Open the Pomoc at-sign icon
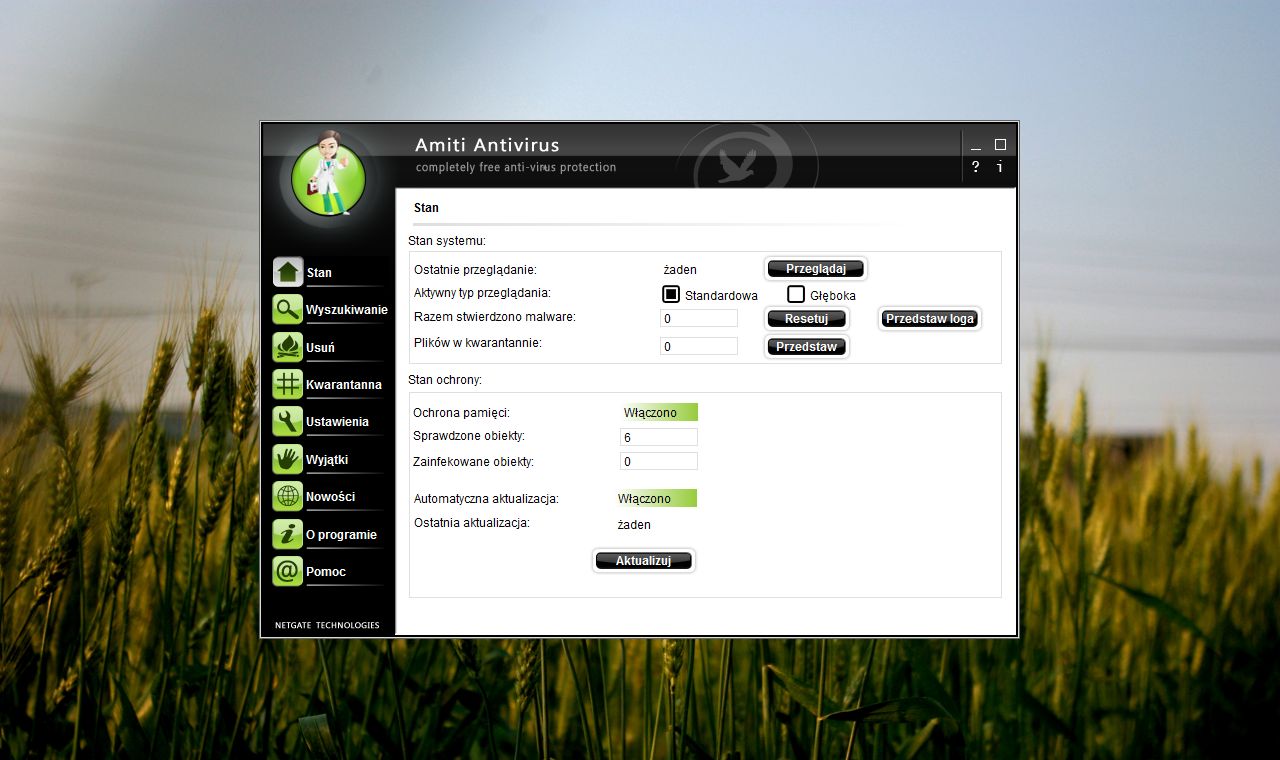This screenshot has width=1280, height=760. tap(288, 571)
